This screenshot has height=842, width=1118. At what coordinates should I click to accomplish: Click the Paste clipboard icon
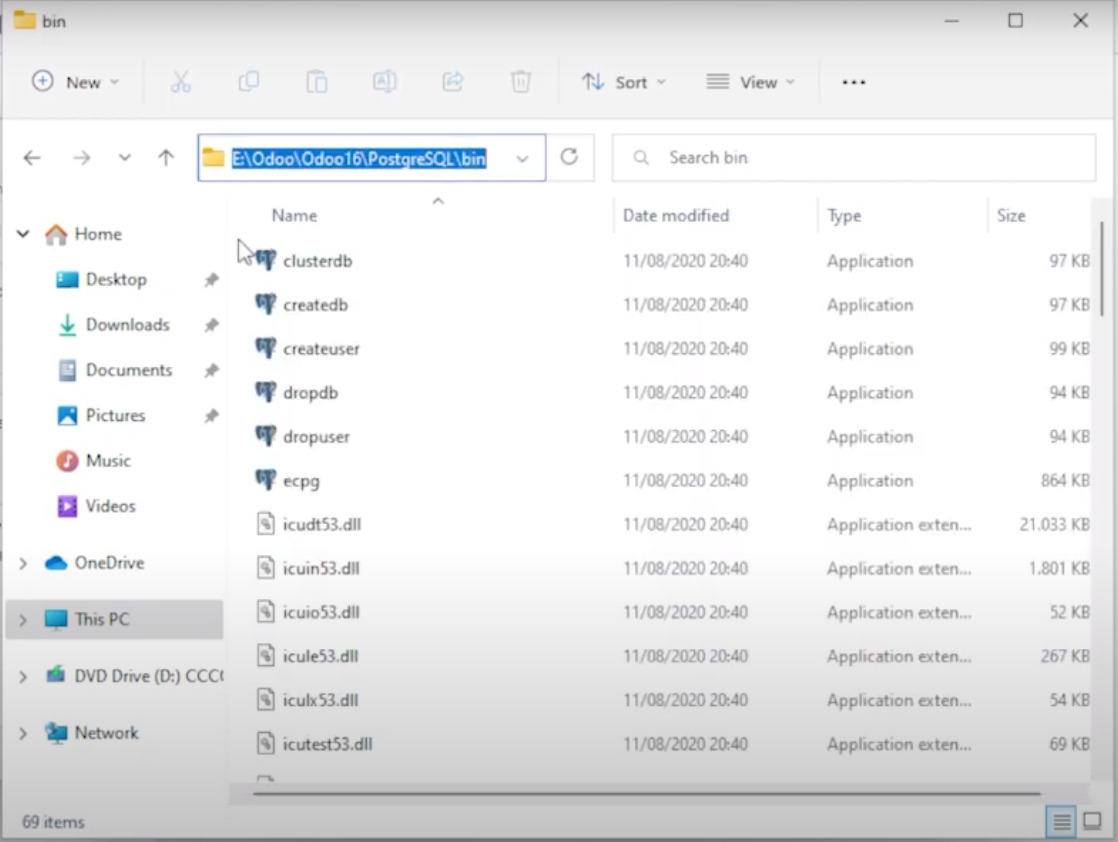[317, 82]
